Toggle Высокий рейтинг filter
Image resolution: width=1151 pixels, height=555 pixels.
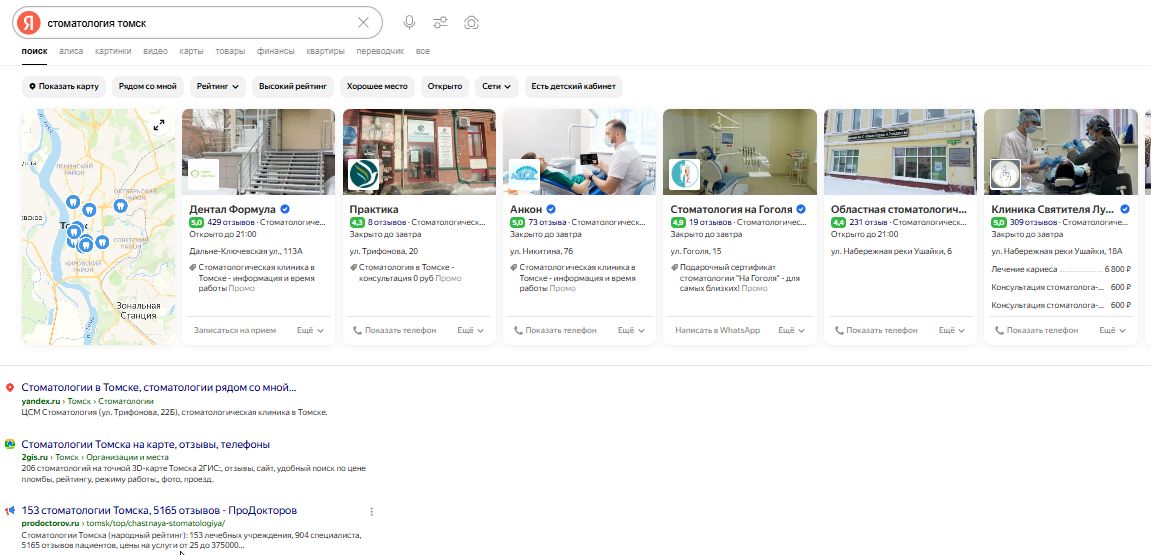[293, 87]
